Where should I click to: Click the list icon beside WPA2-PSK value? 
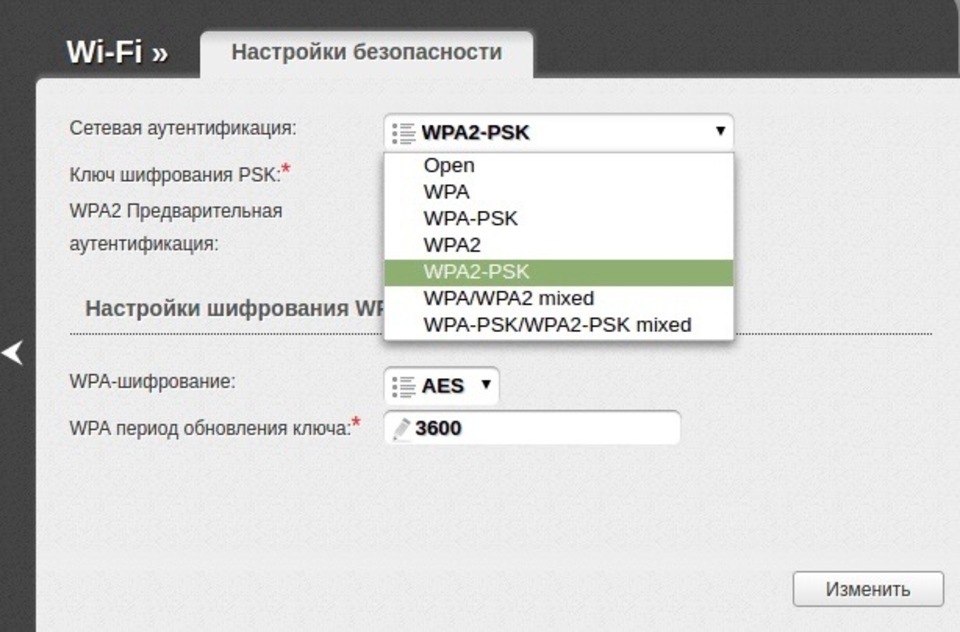tap(404, 132)
